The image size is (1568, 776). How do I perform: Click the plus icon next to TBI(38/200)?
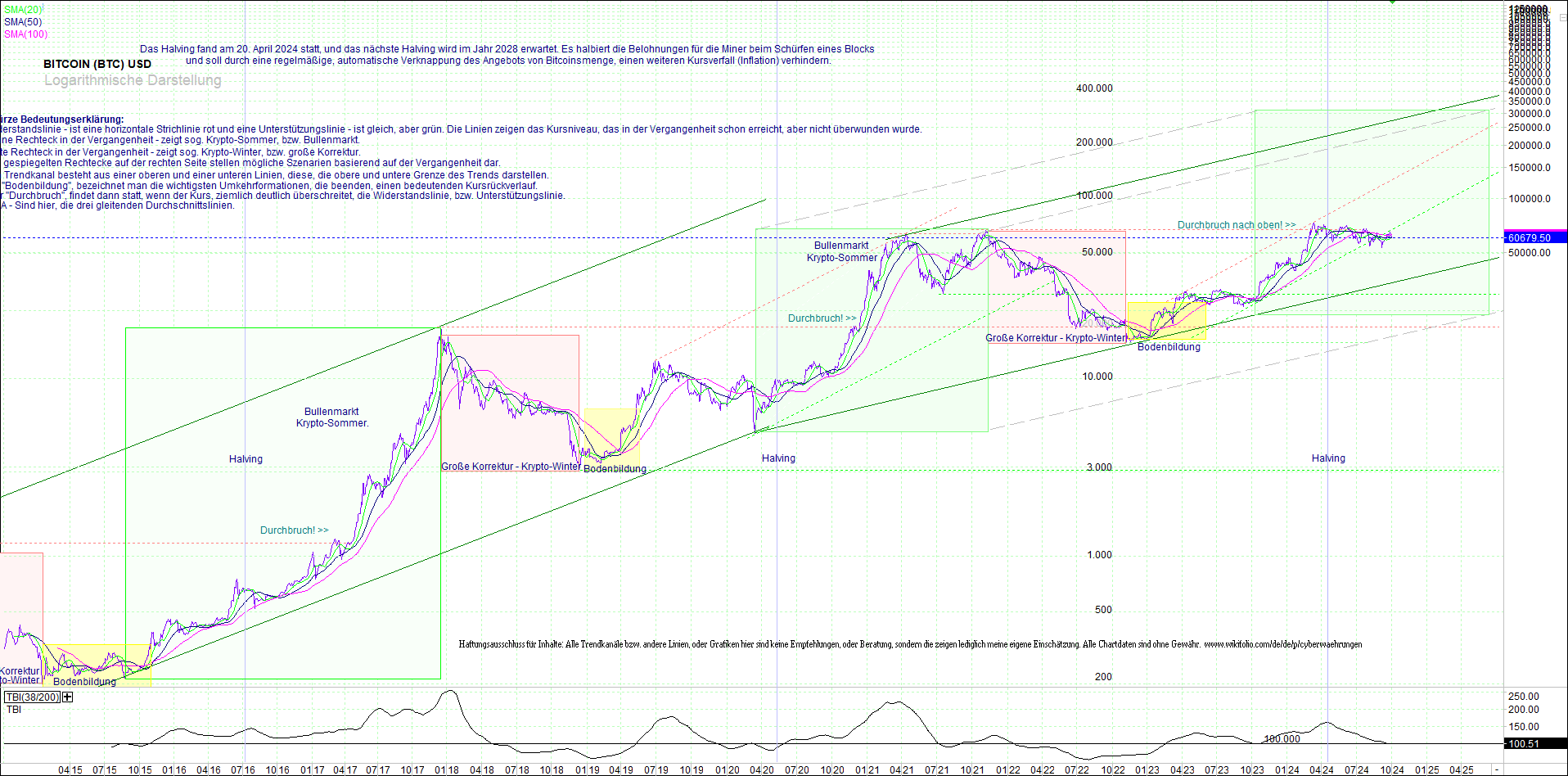(x=66, y=697)
